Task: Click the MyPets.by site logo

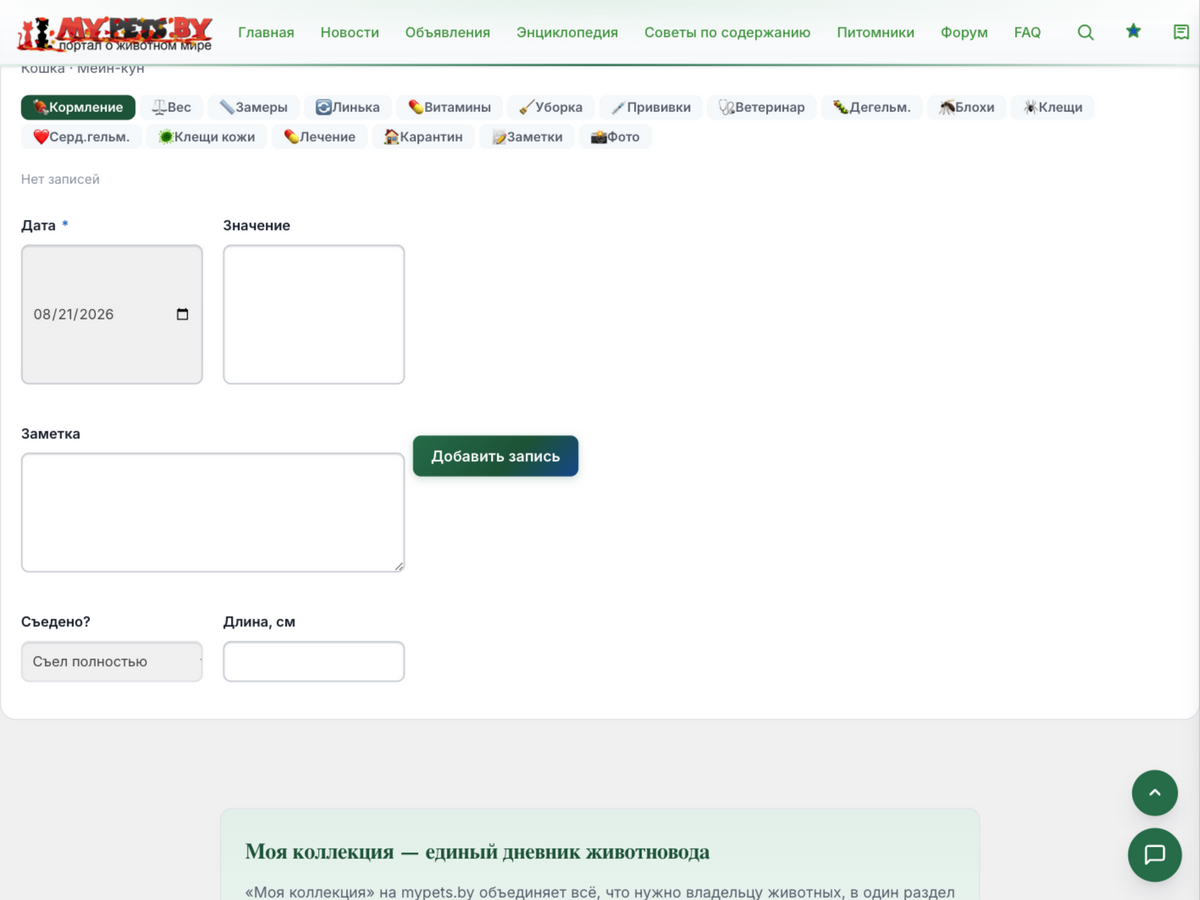Action: point(115,33)
